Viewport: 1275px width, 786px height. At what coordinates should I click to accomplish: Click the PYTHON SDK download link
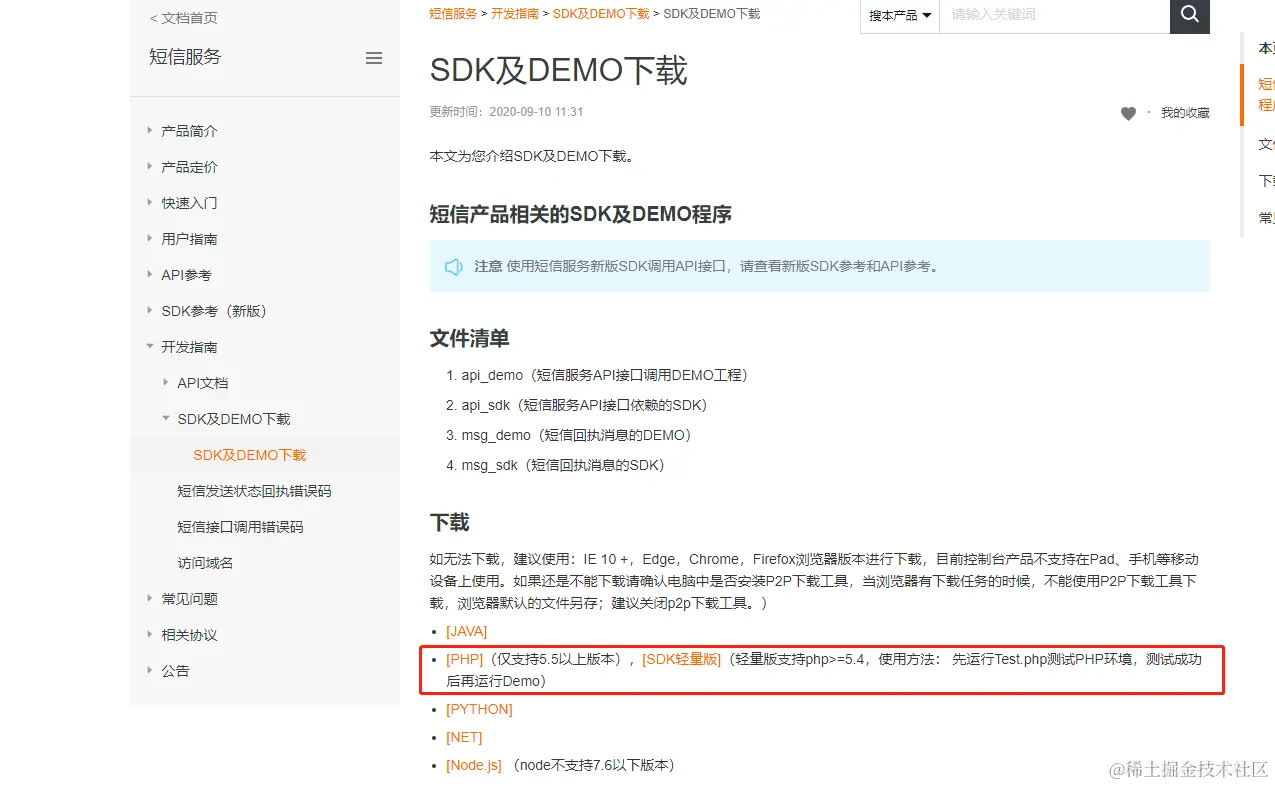click(x=479, y=708)
